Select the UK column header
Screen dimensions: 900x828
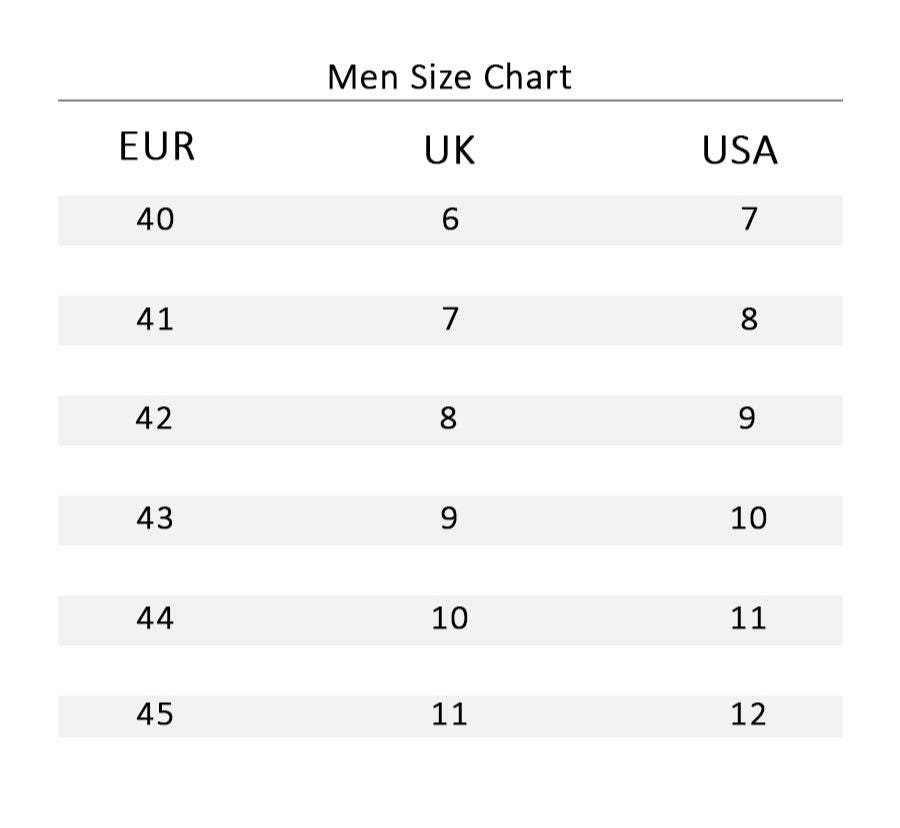point(449,151)
